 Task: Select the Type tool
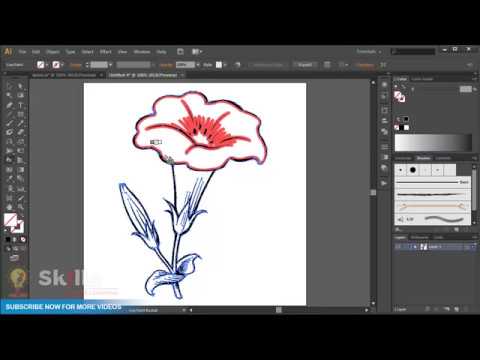coord(20,105)
